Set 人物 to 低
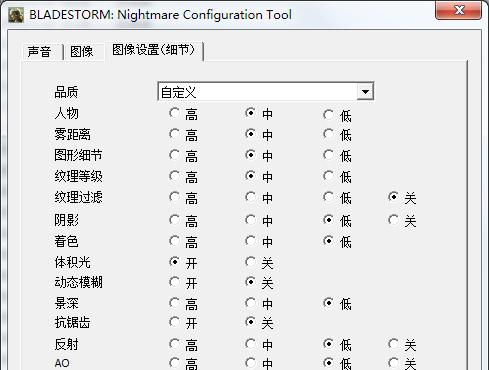The width and height of the screenshot is (489, 370). pyautogui.click(x=328, y=115)
